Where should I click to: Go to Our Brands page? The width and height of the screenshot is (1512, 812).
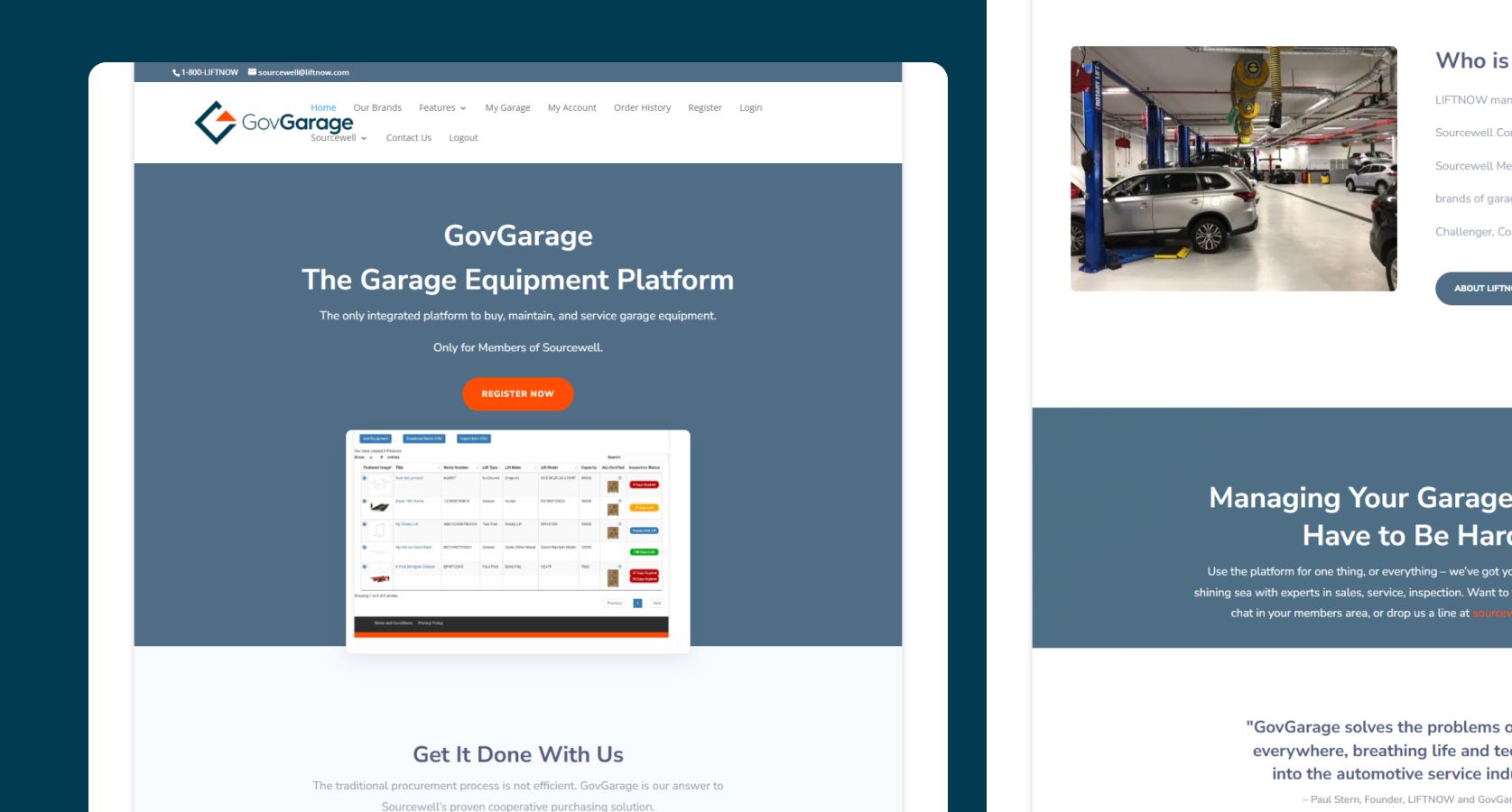(377, 107)
